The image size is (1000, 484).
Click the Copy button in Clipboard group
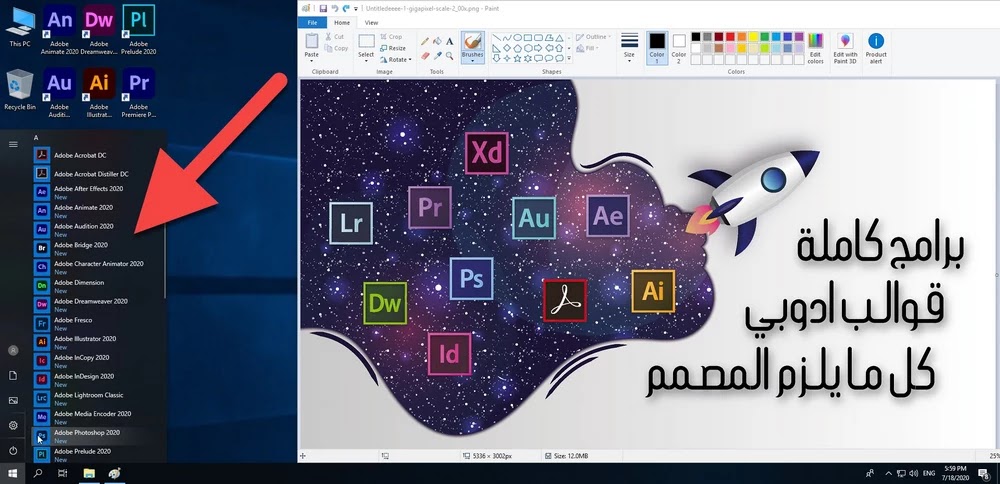[x=336, y=48]
